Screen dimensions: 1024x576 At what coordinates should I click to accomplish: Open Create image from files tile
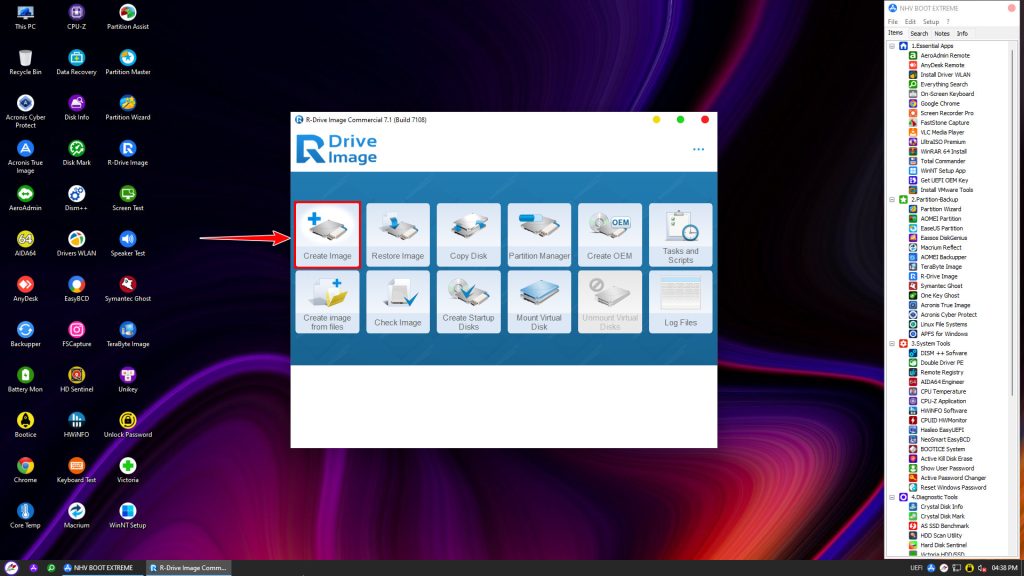(x=327, y=302)
